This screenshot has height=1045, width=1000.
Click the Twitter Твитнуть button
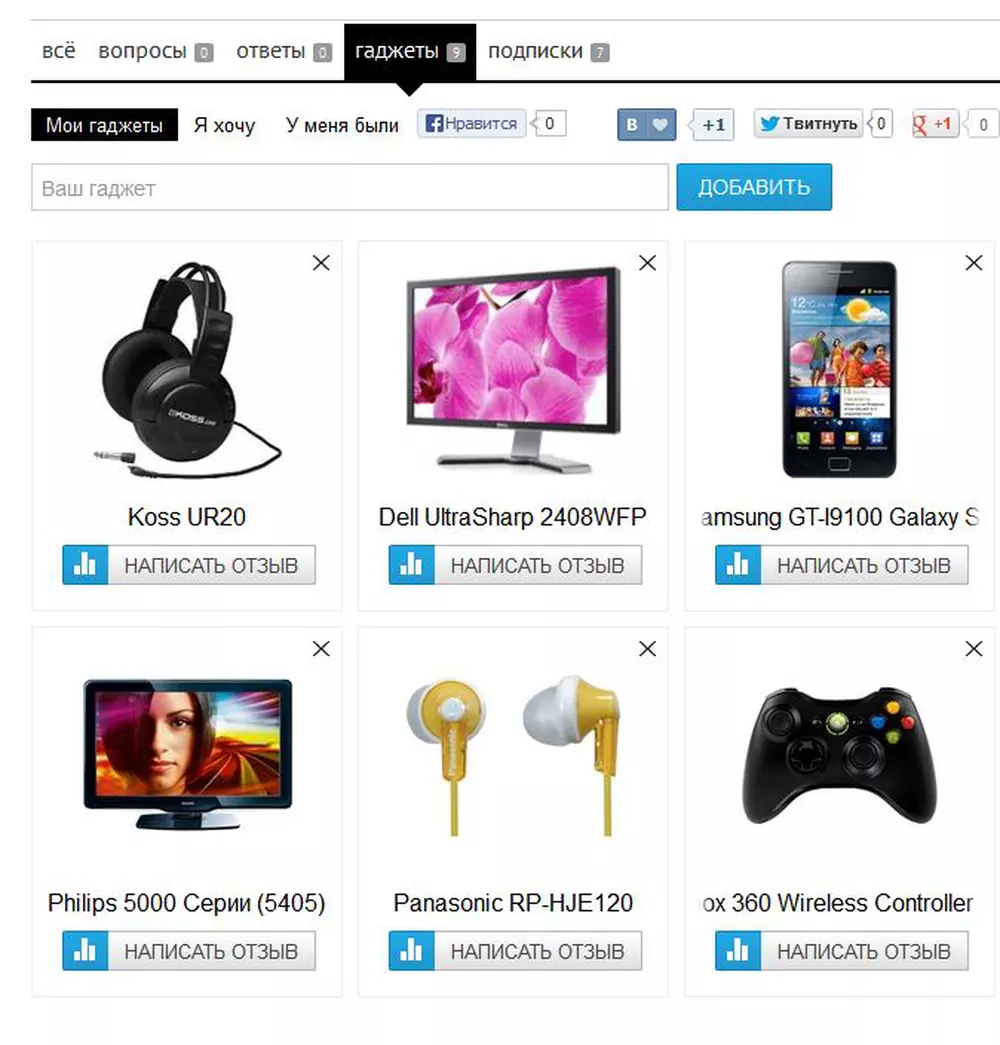[808, 123]
